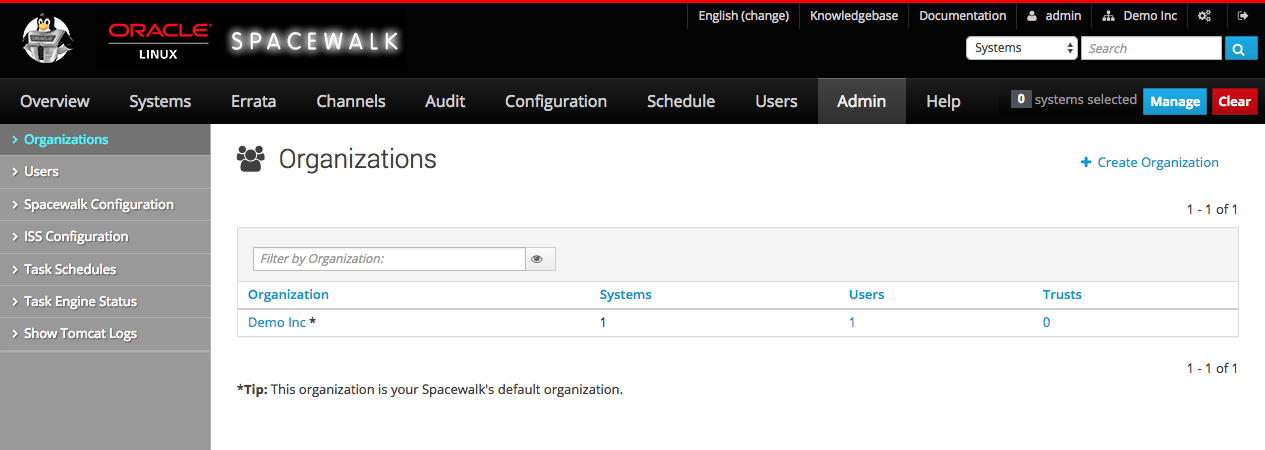
Task: Open the admin user account link
Action: pyautogui.click(x=1054, y=16)
